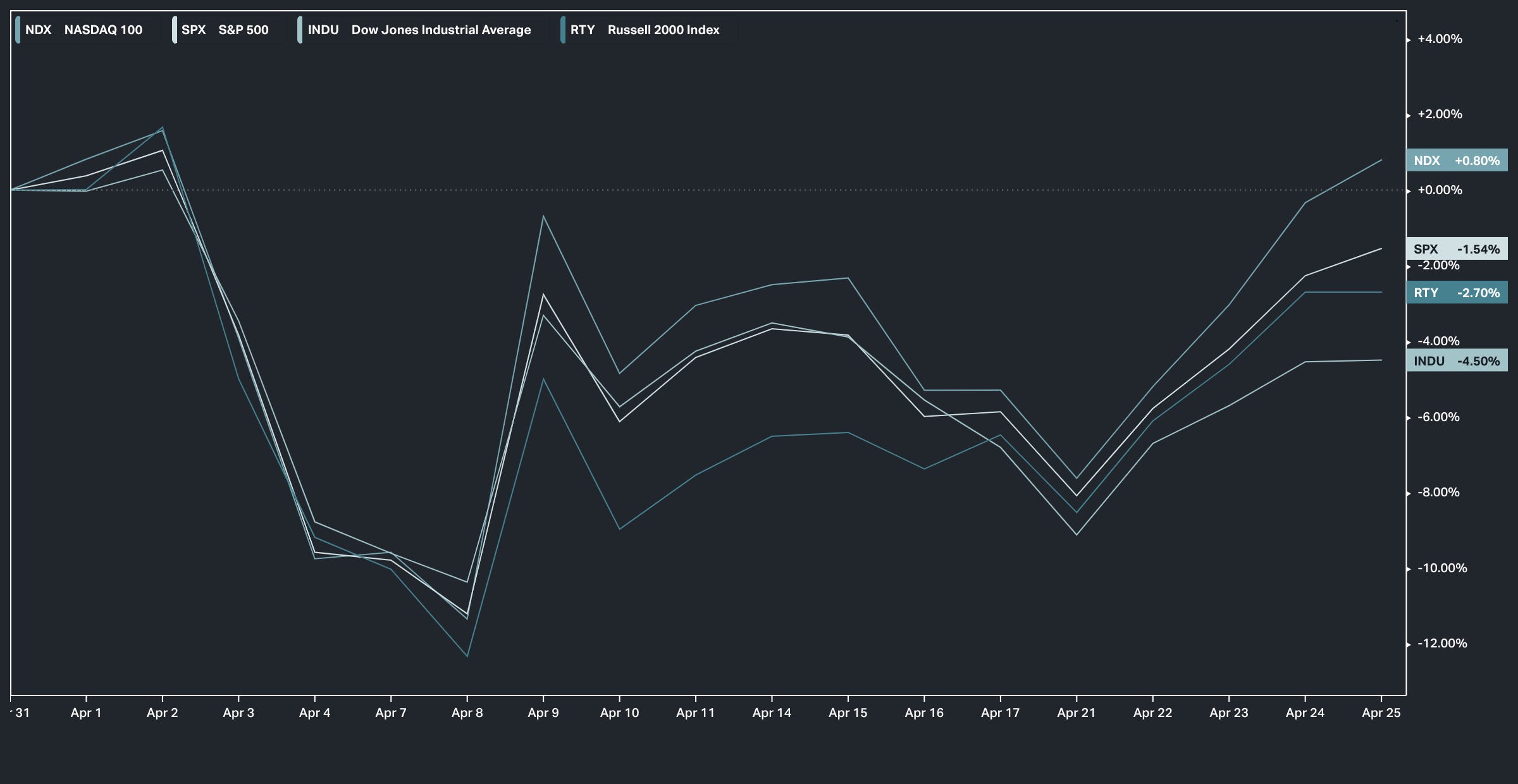Screen dimensions: 1518x784
Task: Click the Apr 8 date label
Action: point(467,713)
